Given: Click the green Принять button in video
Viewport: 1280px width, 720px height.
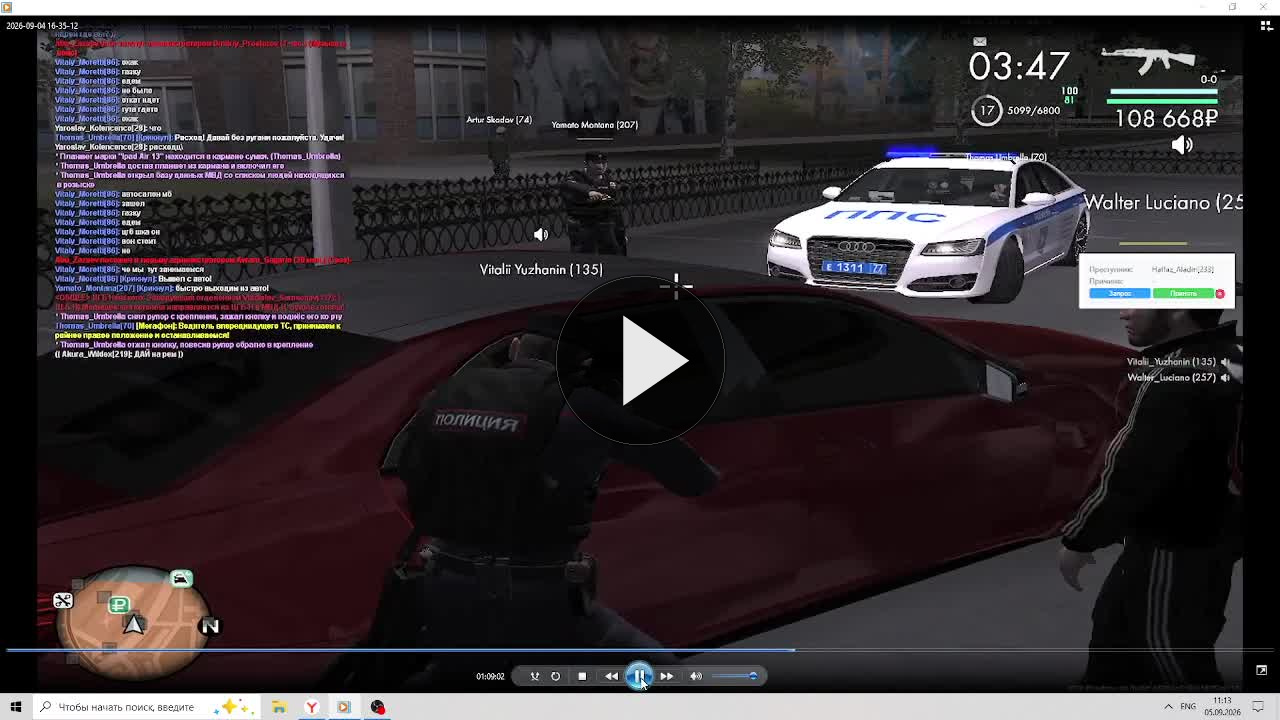Looking at the screenshot, I should 1183,294.
